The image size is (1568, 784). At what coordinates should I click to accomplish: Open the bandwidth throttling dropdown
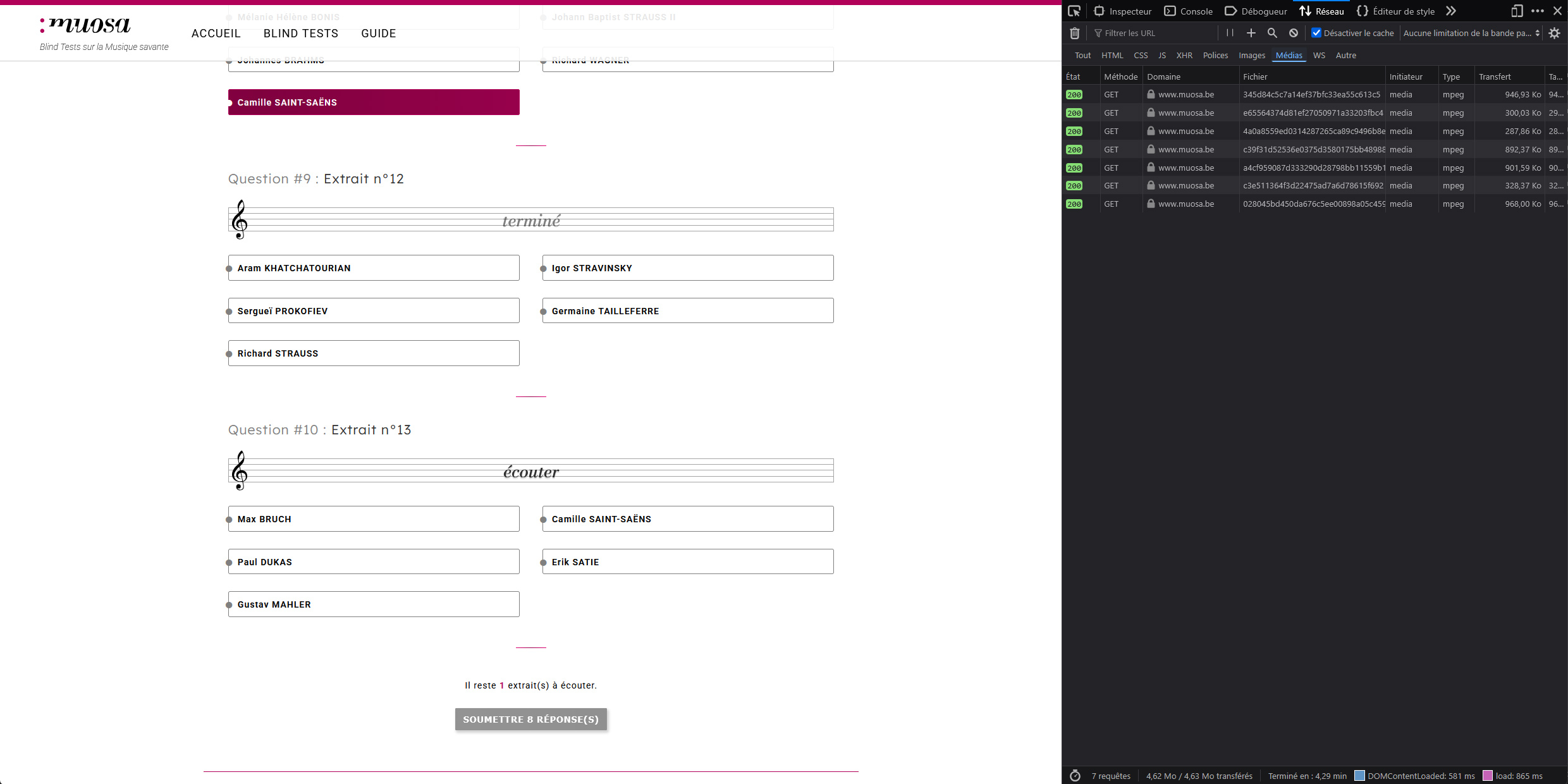click(x=1470, y=33)
